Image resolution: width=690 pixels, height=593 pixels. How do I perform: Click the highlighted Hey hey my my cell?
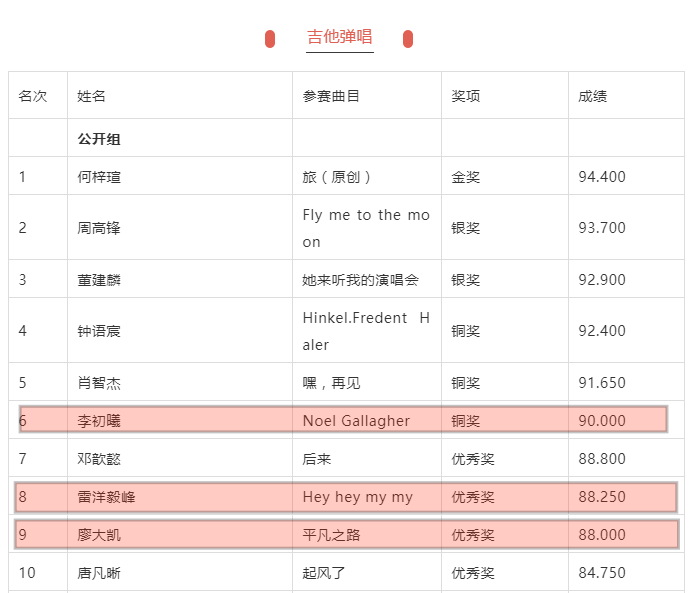(x=357, y=497)
